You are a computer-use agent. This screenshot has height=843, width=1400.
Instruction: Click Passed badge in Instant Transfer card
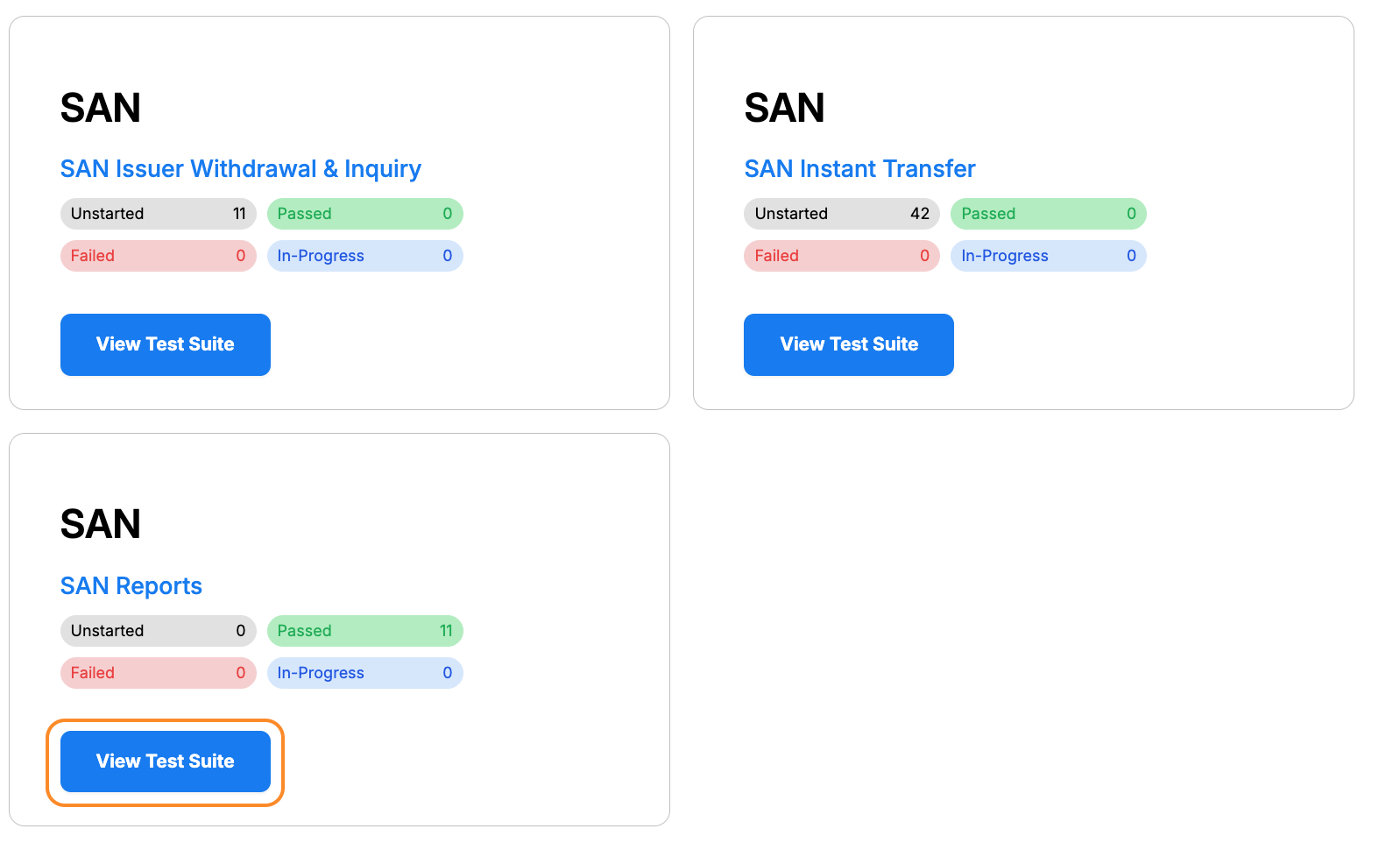(1048, 214)
